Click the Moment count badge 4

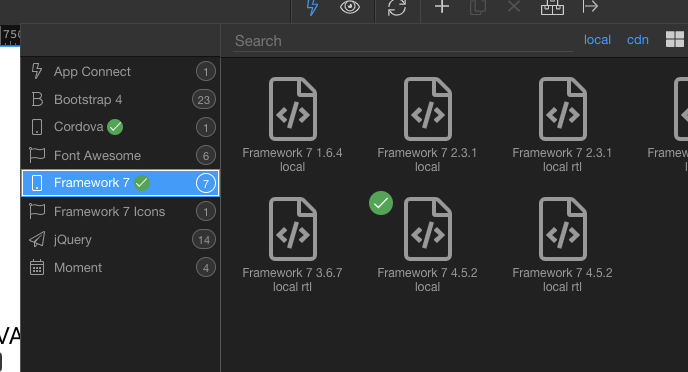206,268
